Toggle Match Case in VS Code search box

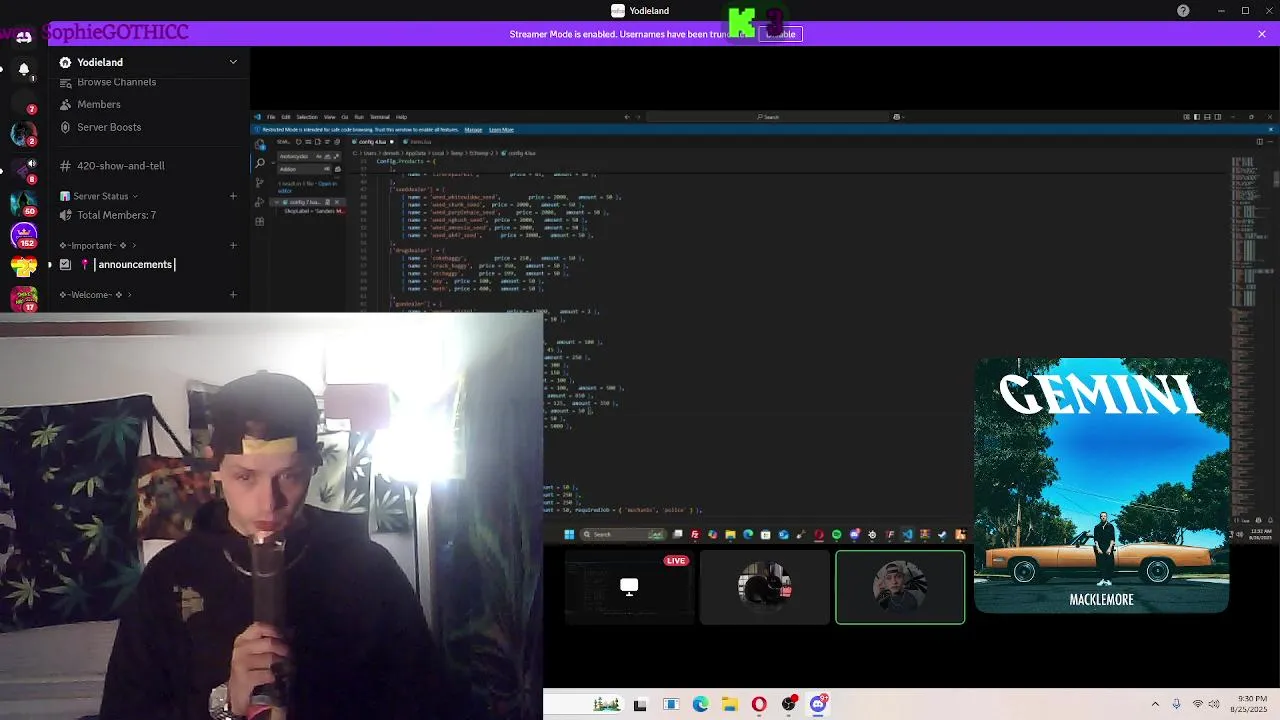[319, 156]
